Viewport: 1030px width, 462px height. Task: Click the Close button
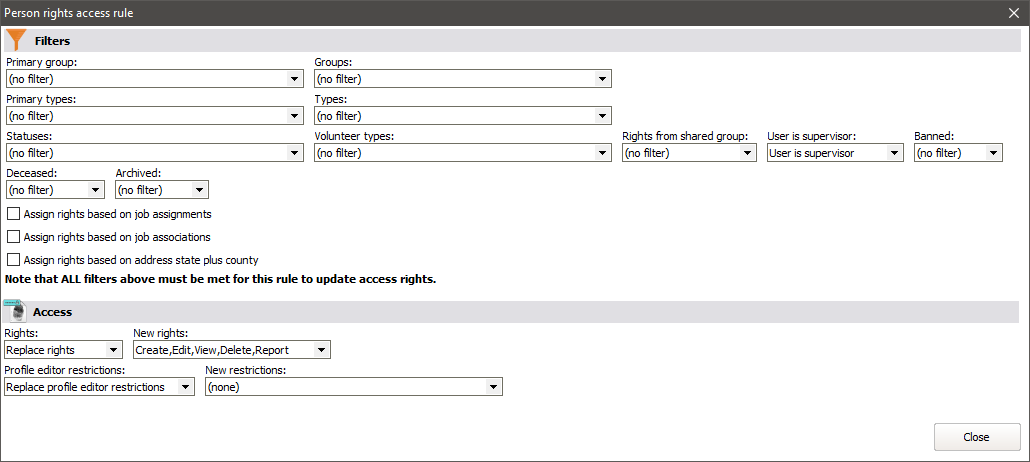[976, 437]
